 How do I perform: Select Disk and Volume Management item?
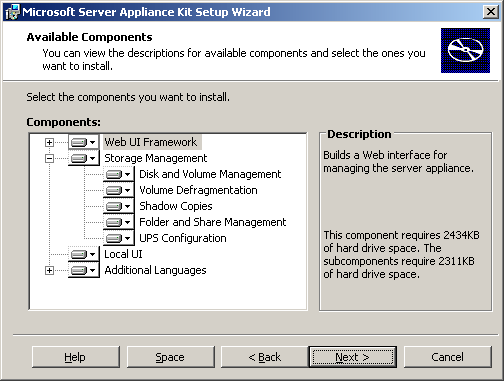pos(210,174)
